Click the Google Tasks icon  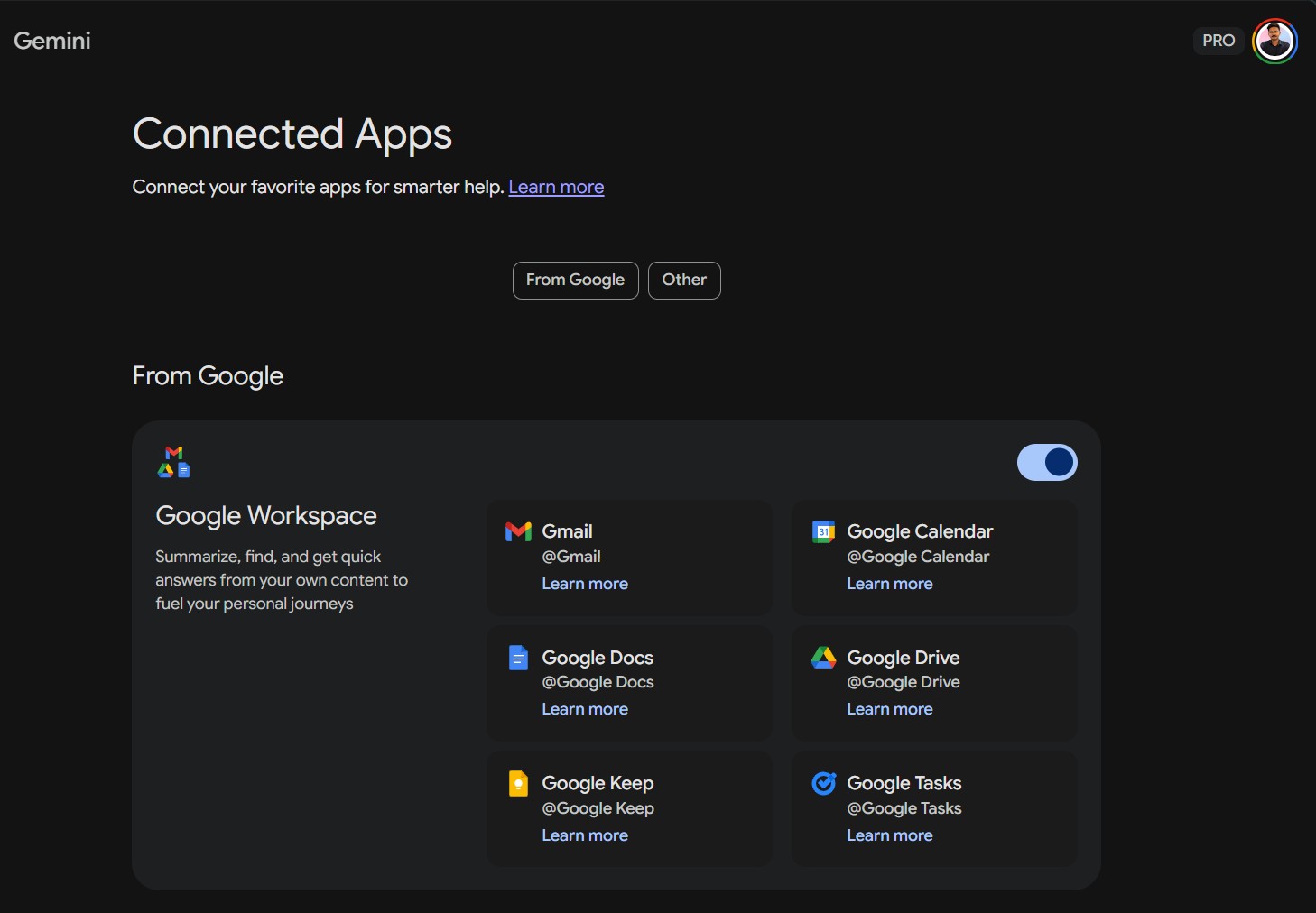coord(822,783)
